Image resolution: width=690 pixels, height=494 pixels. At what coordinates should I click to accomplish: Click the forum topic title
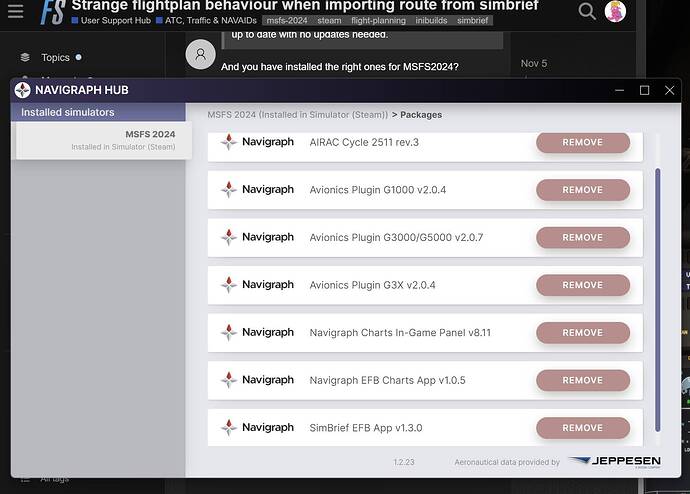click(305, 6)
